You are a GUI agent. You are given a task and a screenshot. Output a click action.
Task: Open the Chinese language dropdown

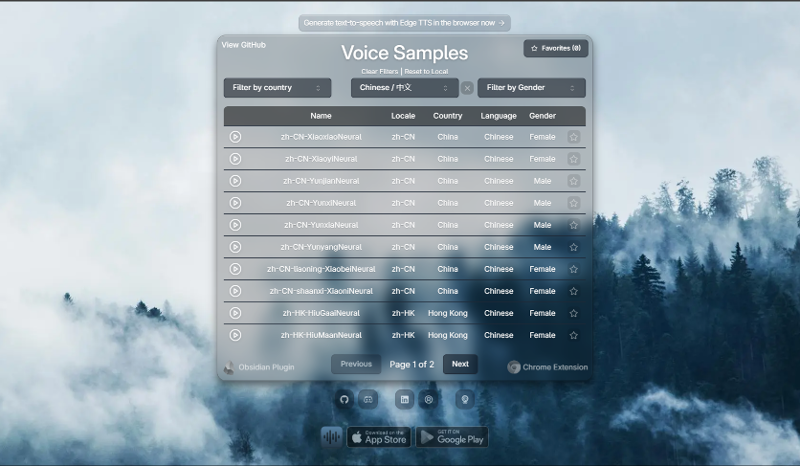(404, 88)
